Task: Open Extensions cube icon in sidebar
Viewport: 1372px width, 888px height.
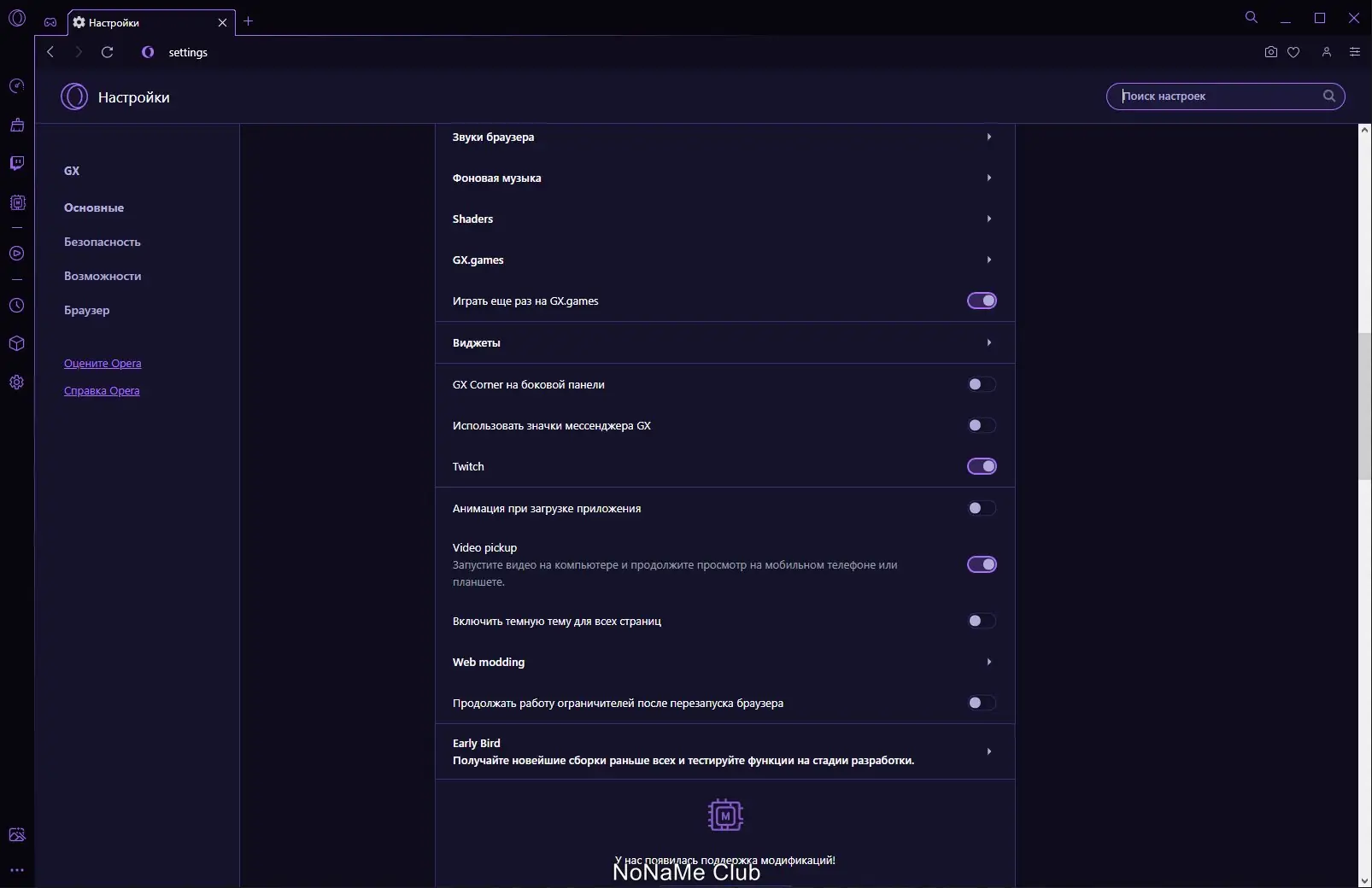Action: click(17, 343)
